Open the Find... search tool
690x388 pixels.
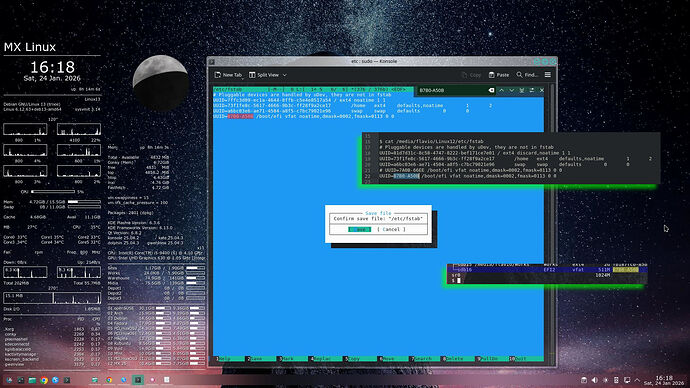tap(527, 75)
